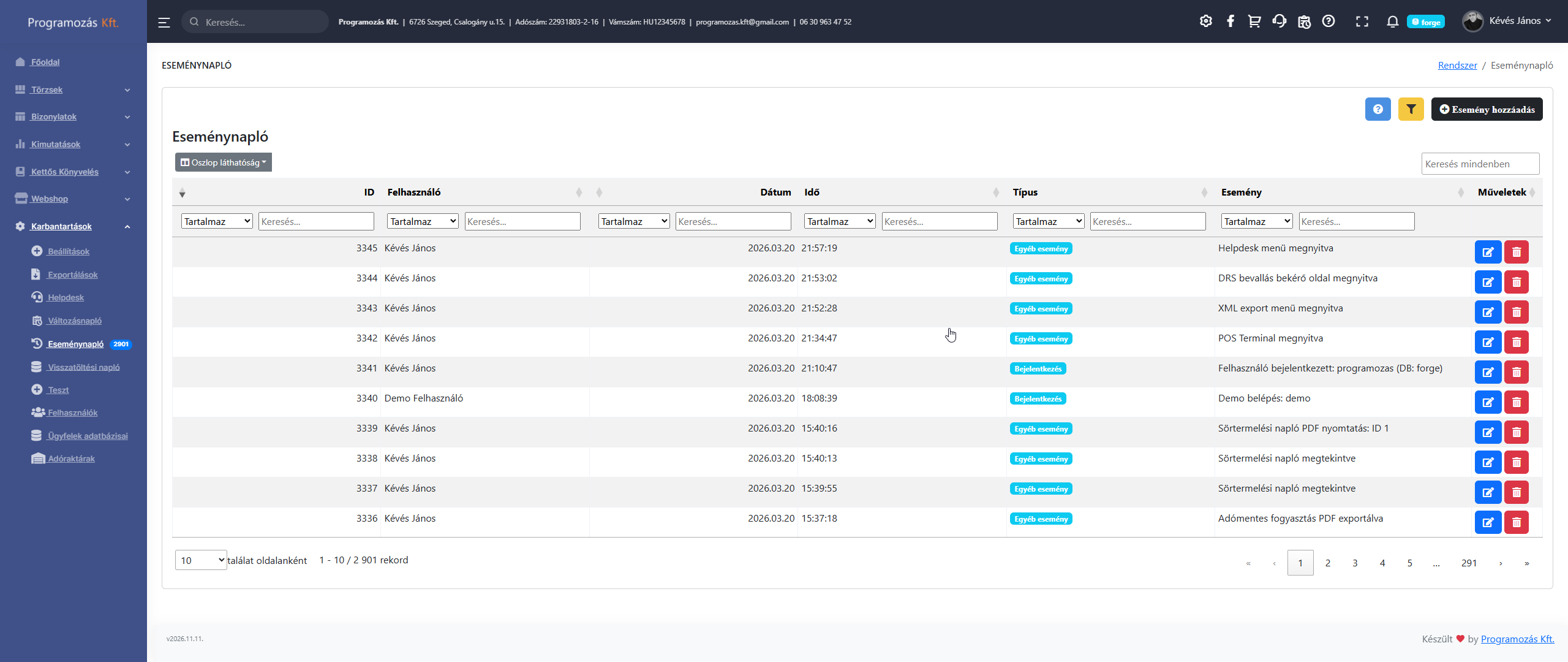Open Változásnapló in sidebar
The width and height of the screenshot is (1568, 662).
[74, 321]
